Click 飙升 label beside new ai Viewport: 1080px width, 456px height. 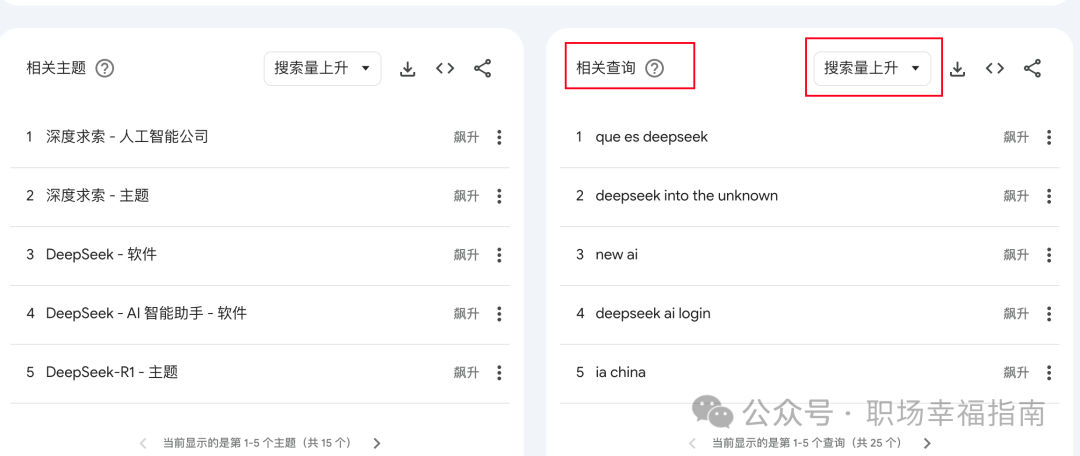coord(1016,255)
